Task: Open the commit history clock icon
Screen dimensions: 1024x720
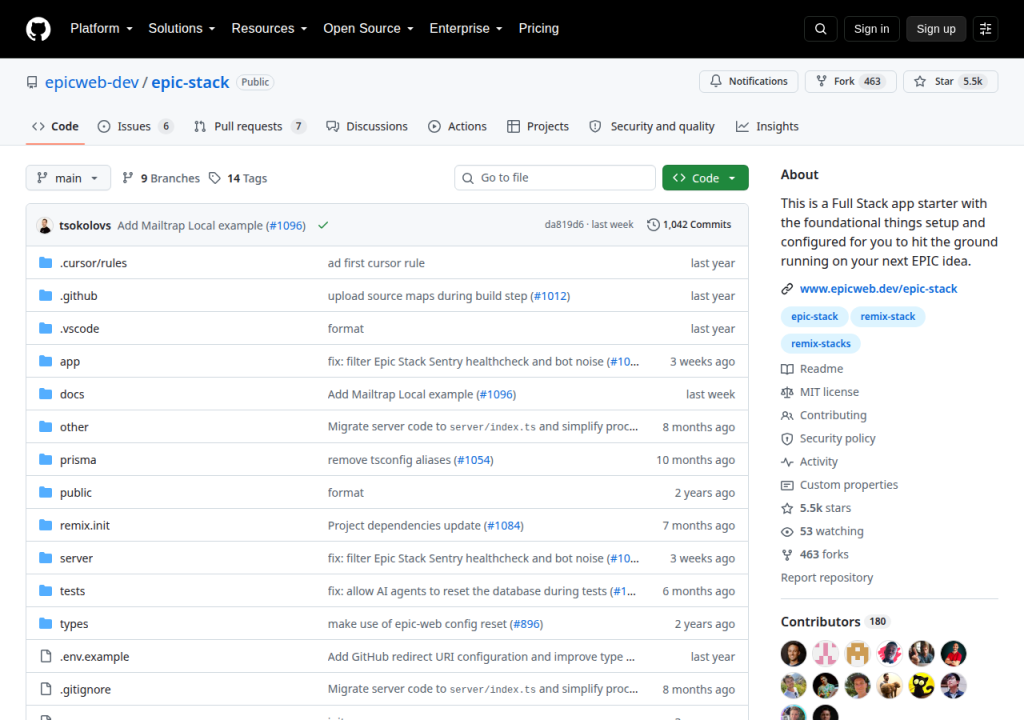Action: (x=653, y=225)
